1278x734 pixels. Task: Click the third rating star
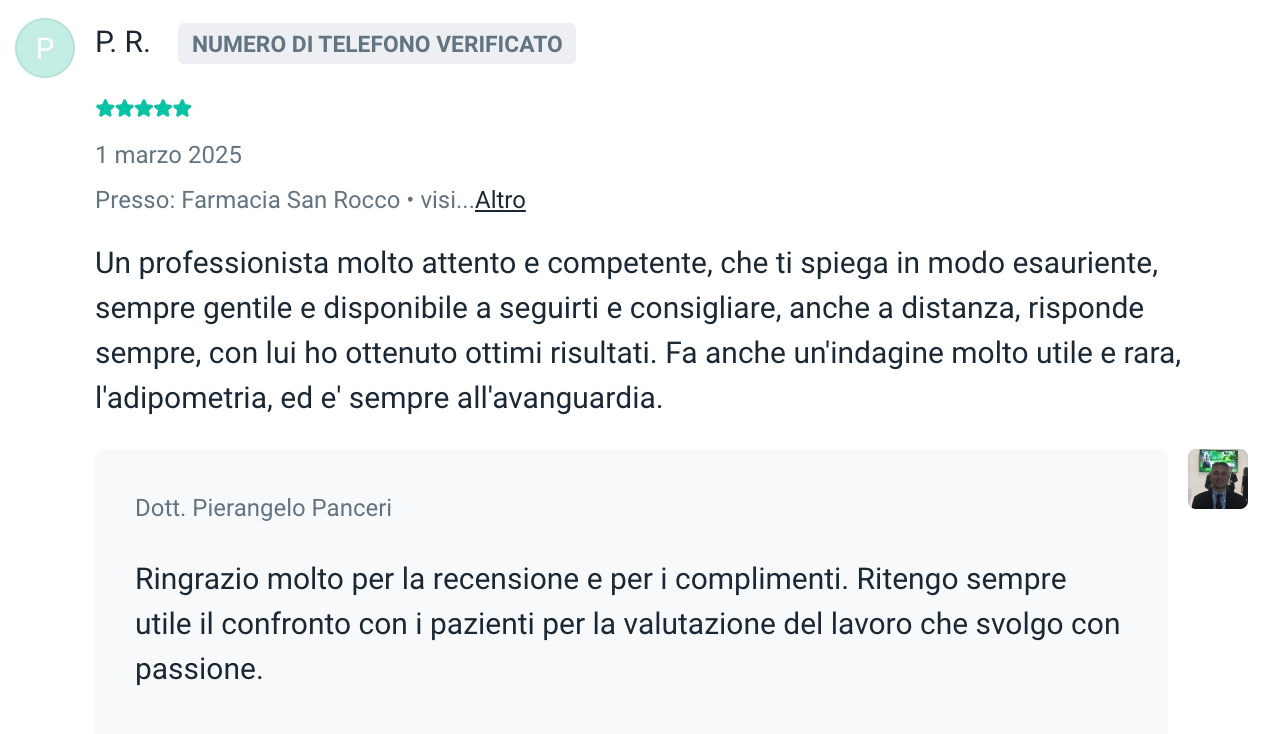pos(143,109)
